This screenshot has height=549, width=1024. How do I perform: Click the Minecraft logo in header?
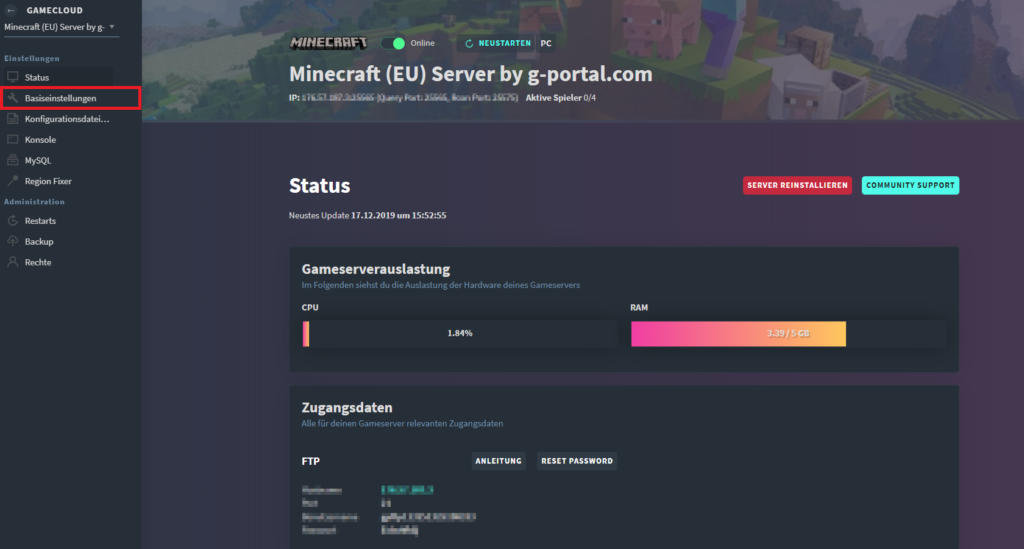pyautogui.click(x=328, y=43)
